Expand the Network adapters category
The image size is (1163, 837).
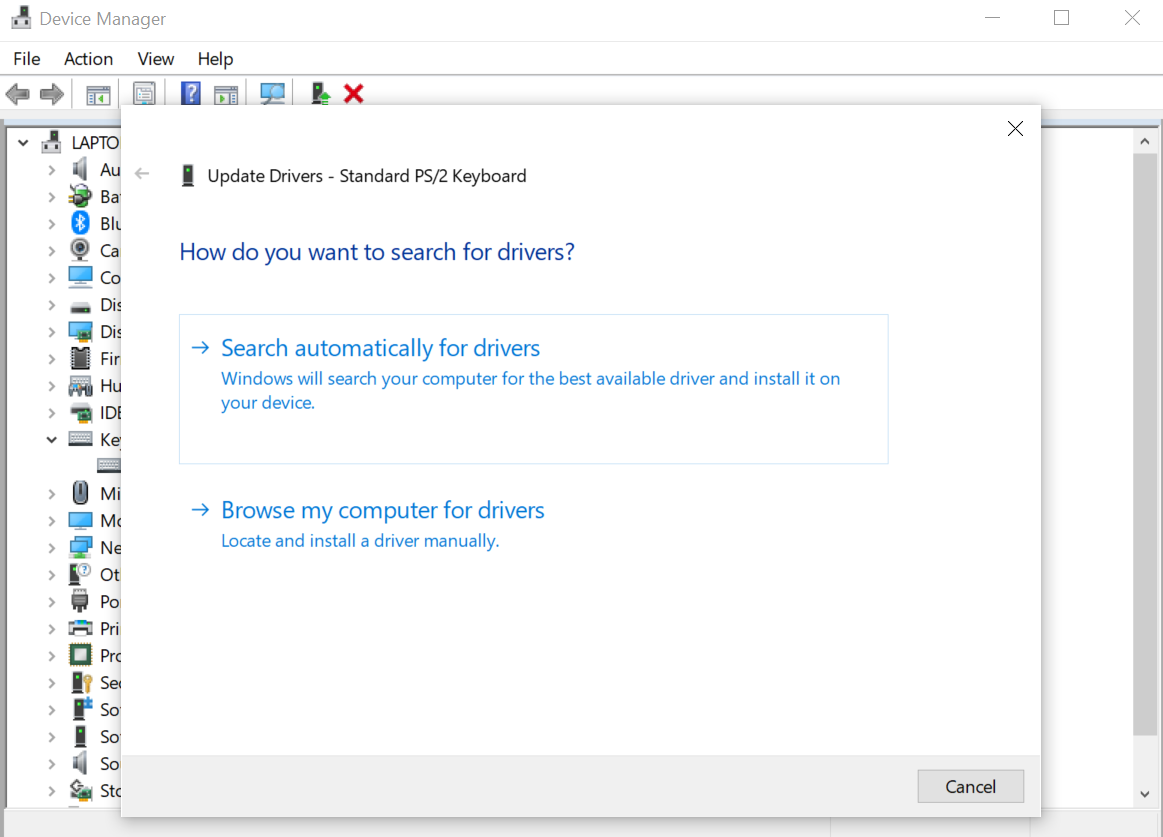click(51, 548)
